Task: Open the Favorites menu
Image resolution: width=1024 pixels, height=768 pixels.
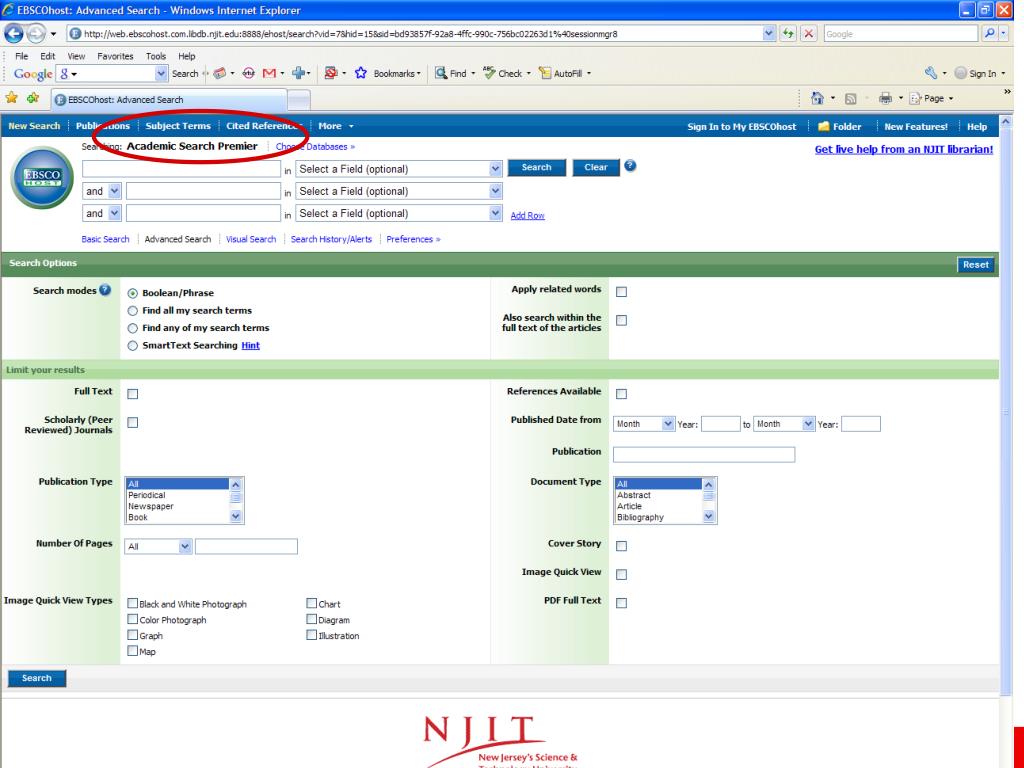Action: coord(115,56)
